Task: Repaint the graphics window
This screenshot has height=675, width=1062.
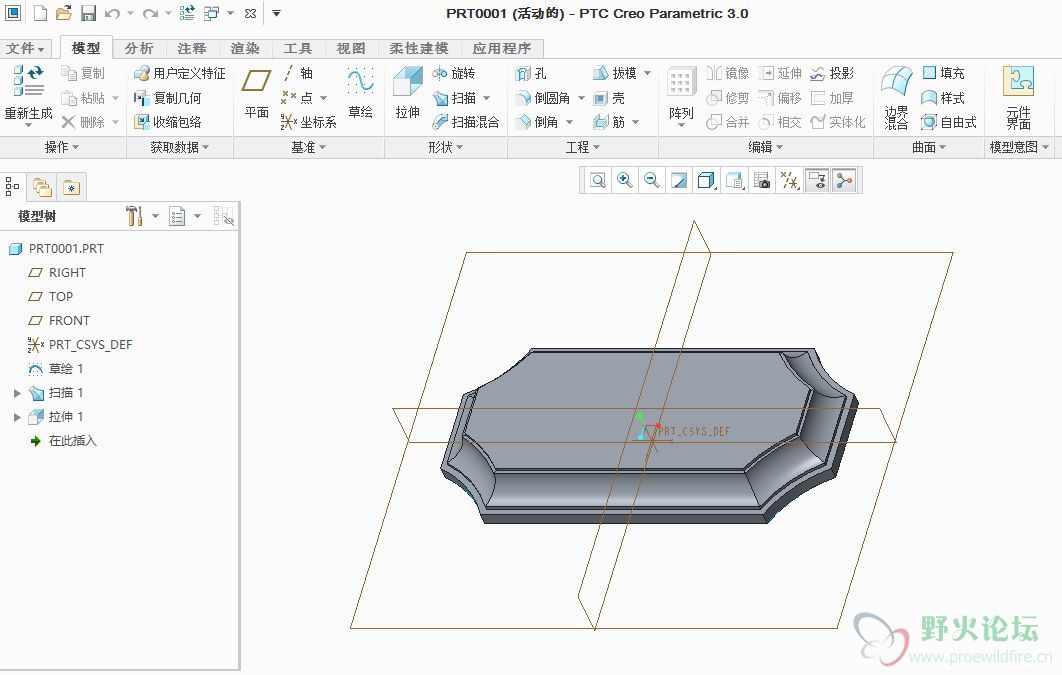Action: (679, 181)
